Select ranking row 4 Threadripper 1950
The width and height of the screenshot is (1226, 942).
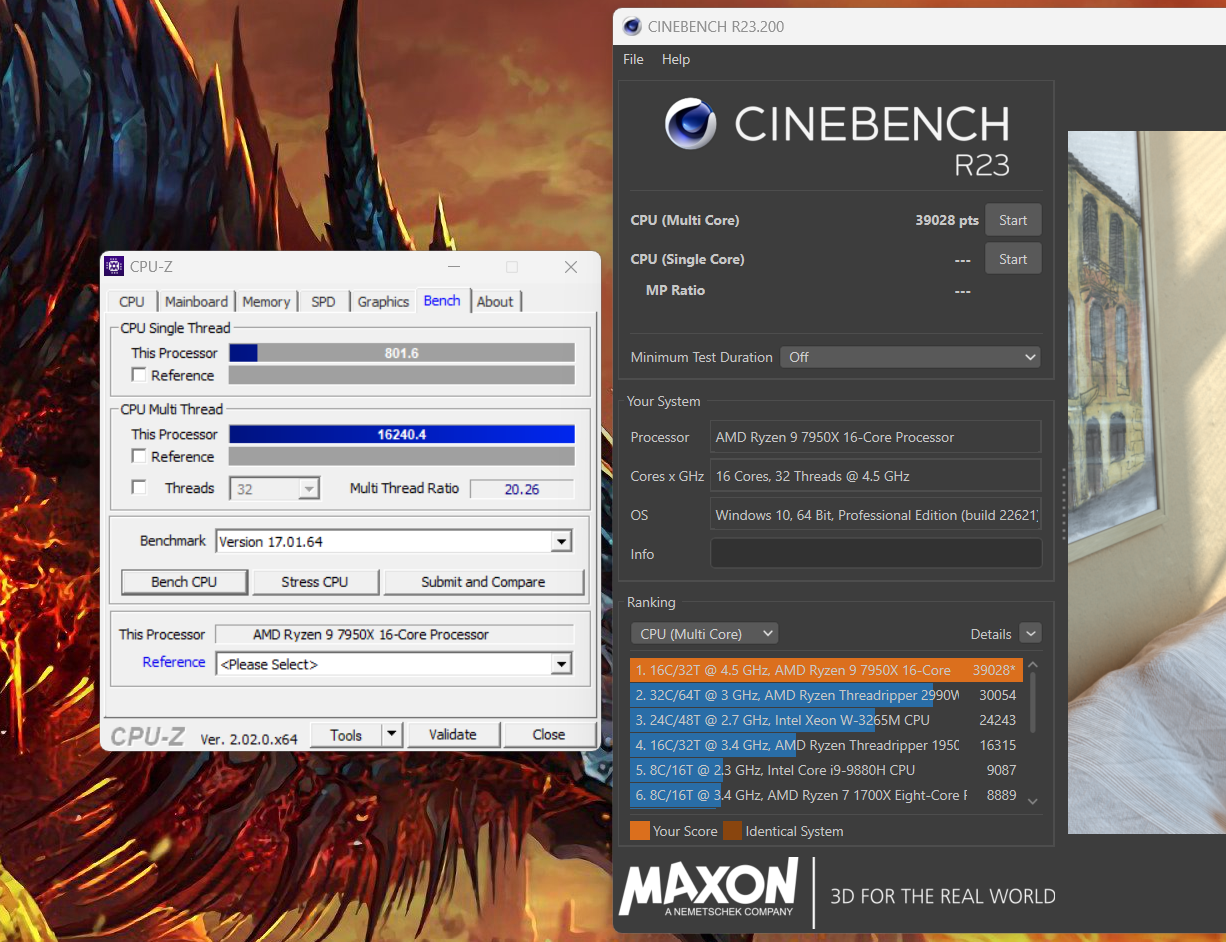(826, 745)
